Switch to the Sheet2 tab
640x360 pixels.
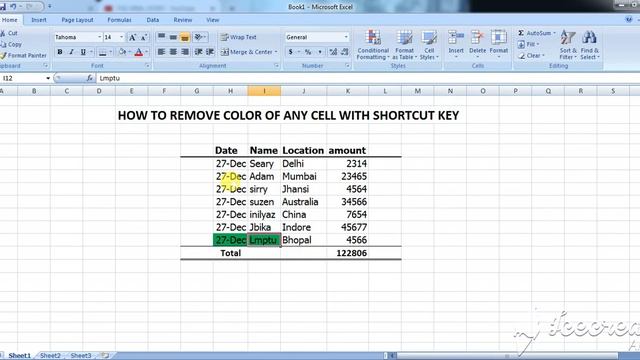(50, 356)
